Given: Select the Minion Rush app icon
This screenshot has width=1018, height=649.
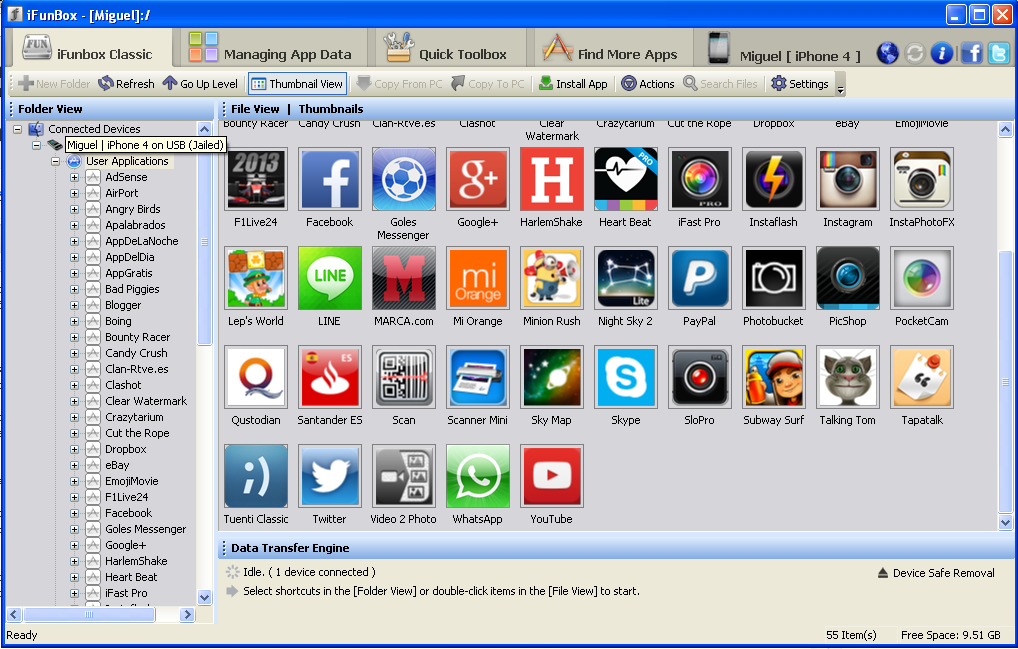Looking at the screenshot, I should 551,278.
